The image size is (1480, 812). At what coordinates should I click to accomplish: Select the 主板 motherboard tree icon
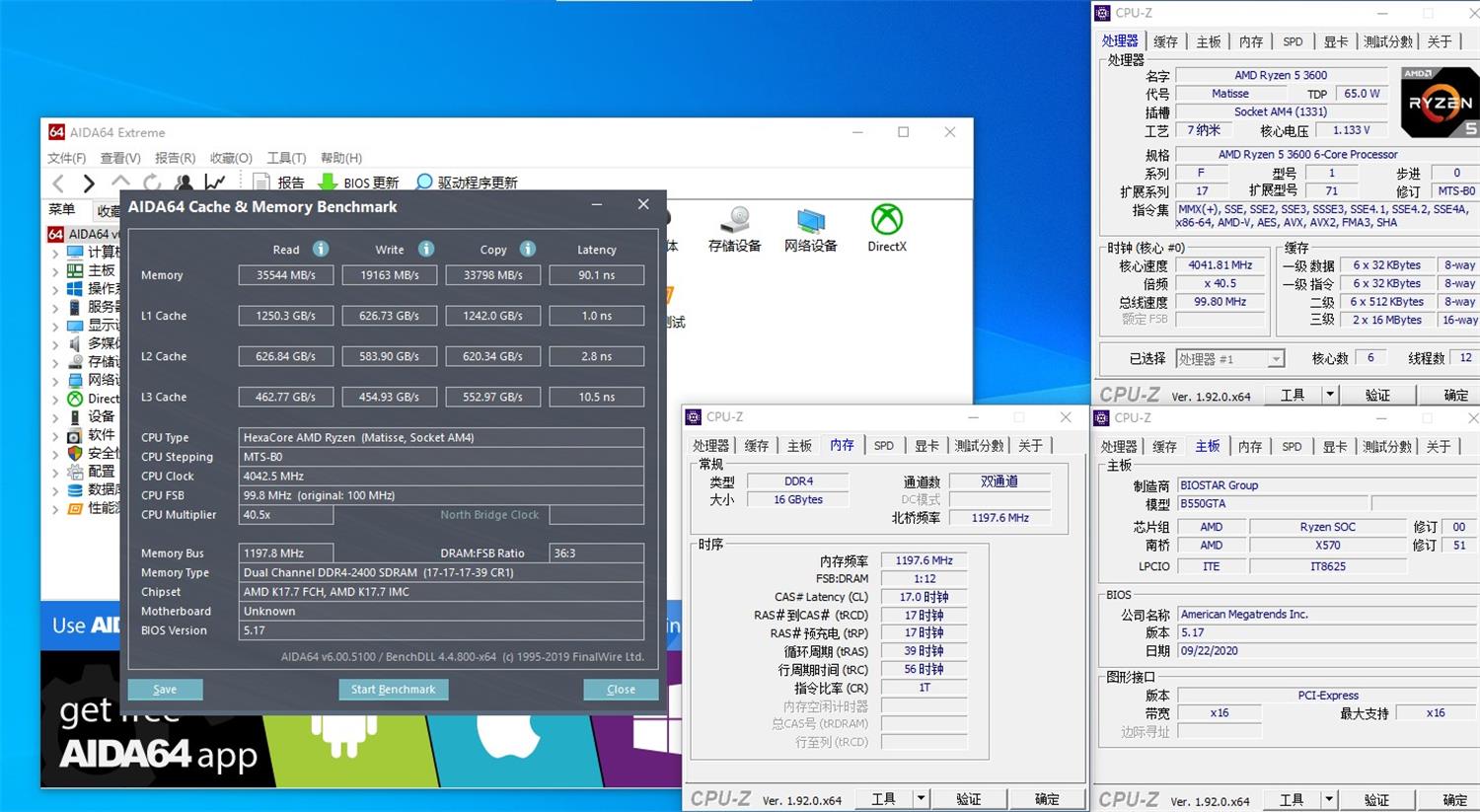[75, 270]
